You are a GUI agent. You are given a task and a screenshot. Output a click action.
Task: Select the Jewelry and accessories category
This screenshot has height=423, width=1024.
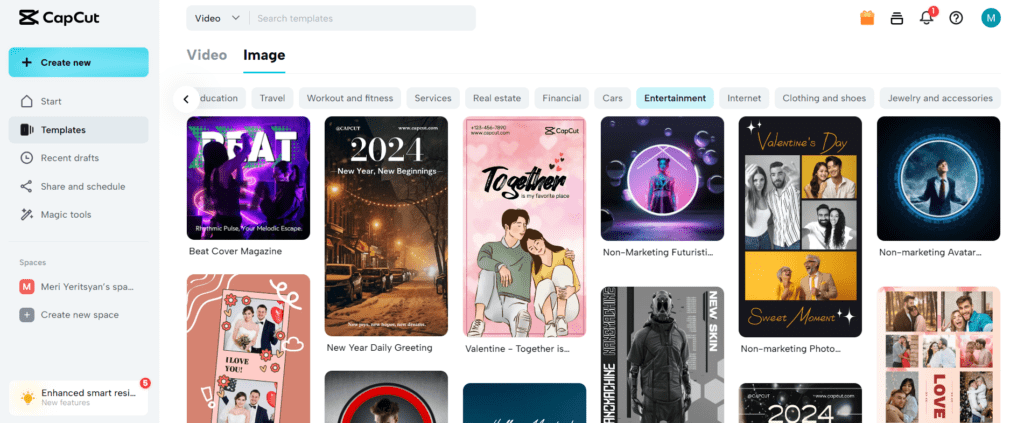[x=940, y=99]
